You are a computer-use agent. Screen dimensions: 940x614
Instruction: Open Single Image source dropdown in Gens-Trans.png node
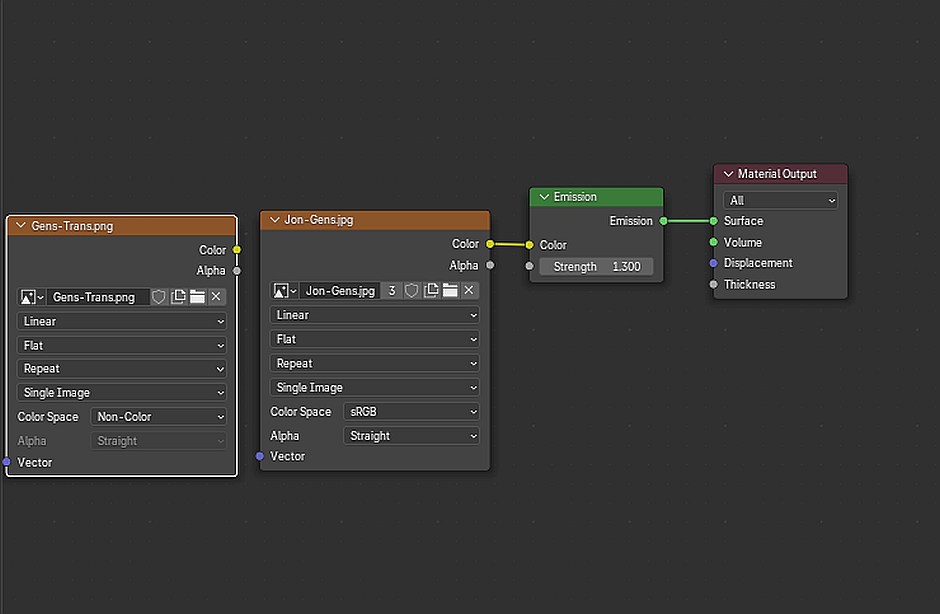122,393
